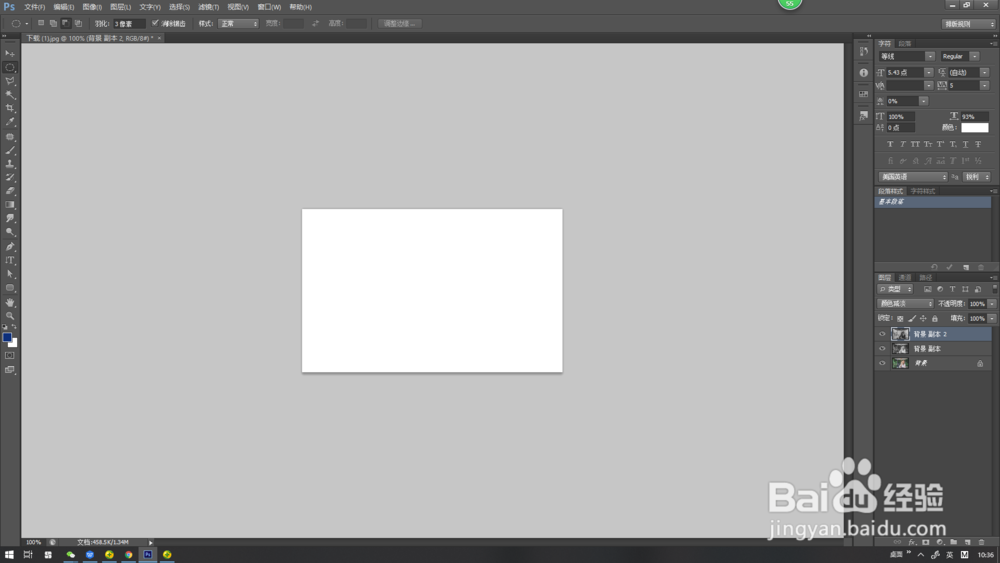Open the font family dropdown
Viewport: 1000px width, 563px height.
930,57
